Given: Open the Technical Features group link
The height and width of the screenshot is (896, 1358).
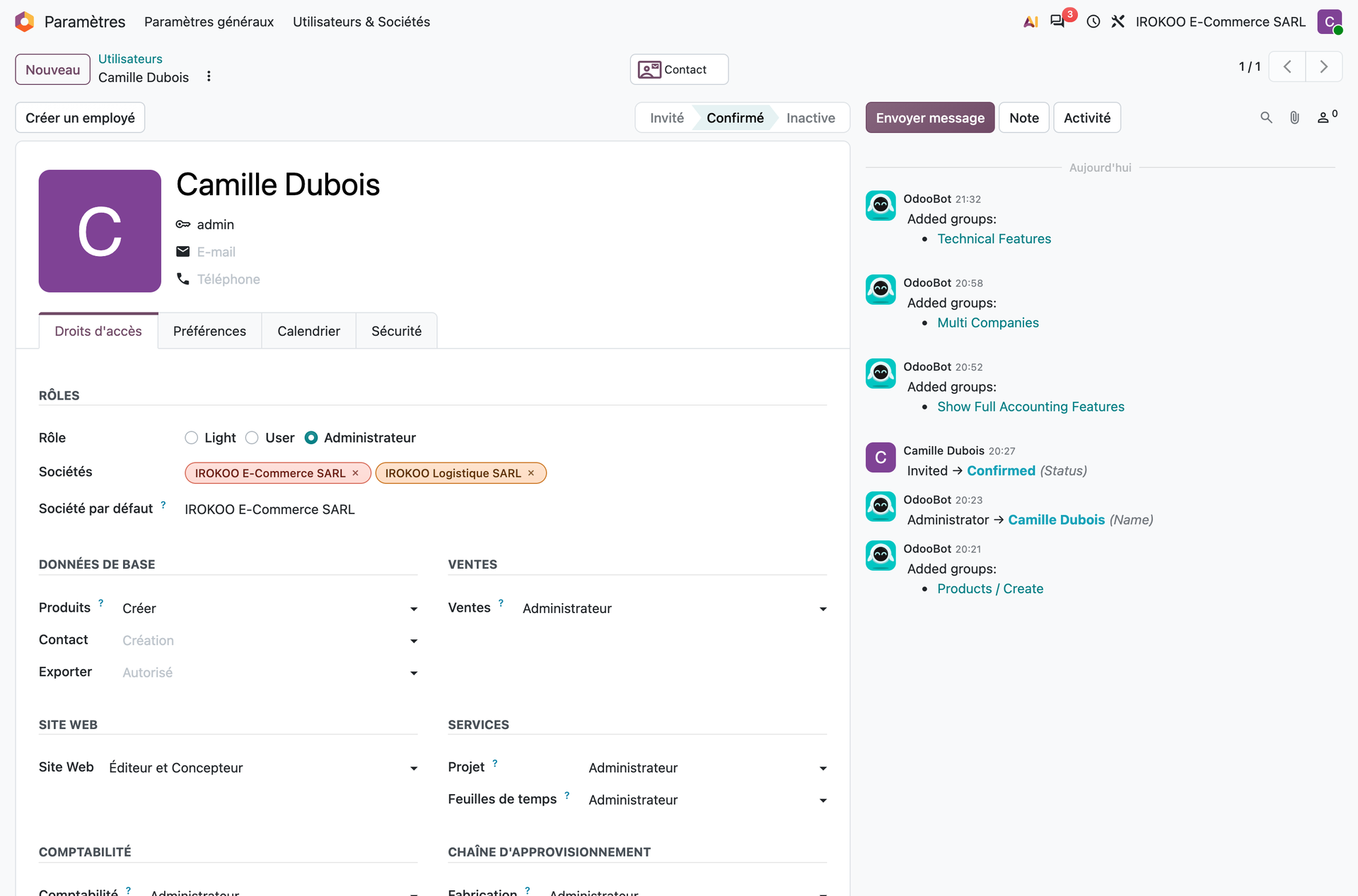Looking at the screenshot, I should tap(994, 239).
